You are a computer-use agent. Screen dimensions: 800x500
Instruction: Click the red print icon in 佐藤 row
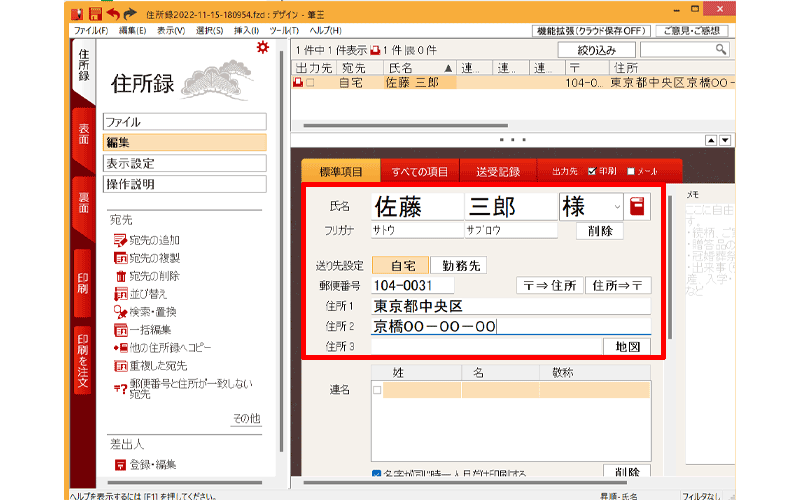298,82
